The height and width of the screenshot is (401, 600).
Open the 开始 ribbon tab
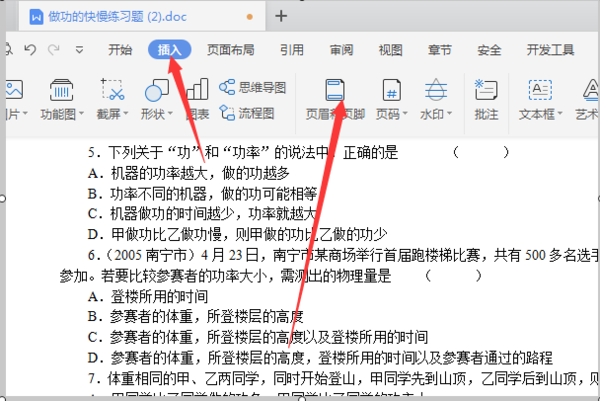click(x=120, y=50)
